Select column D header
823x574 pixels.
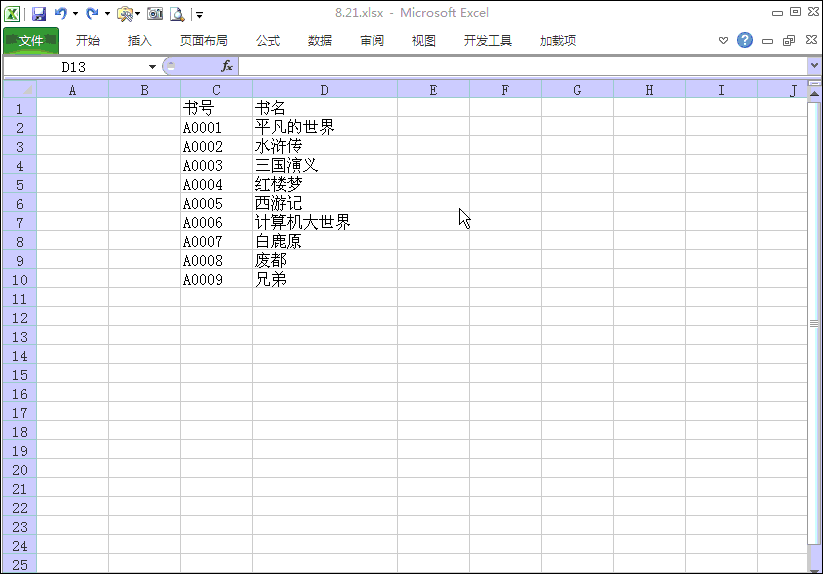[325, 90]
